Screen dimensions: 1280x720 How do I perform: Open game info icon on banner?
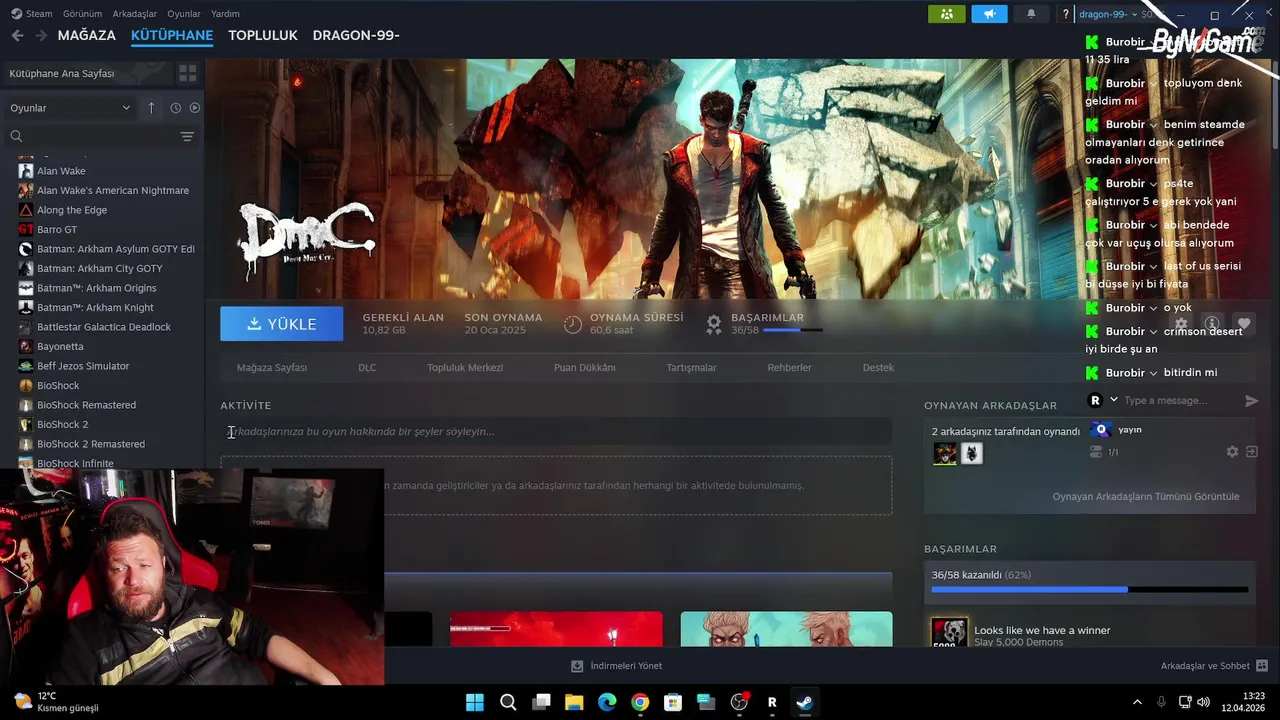(1212, 324)
